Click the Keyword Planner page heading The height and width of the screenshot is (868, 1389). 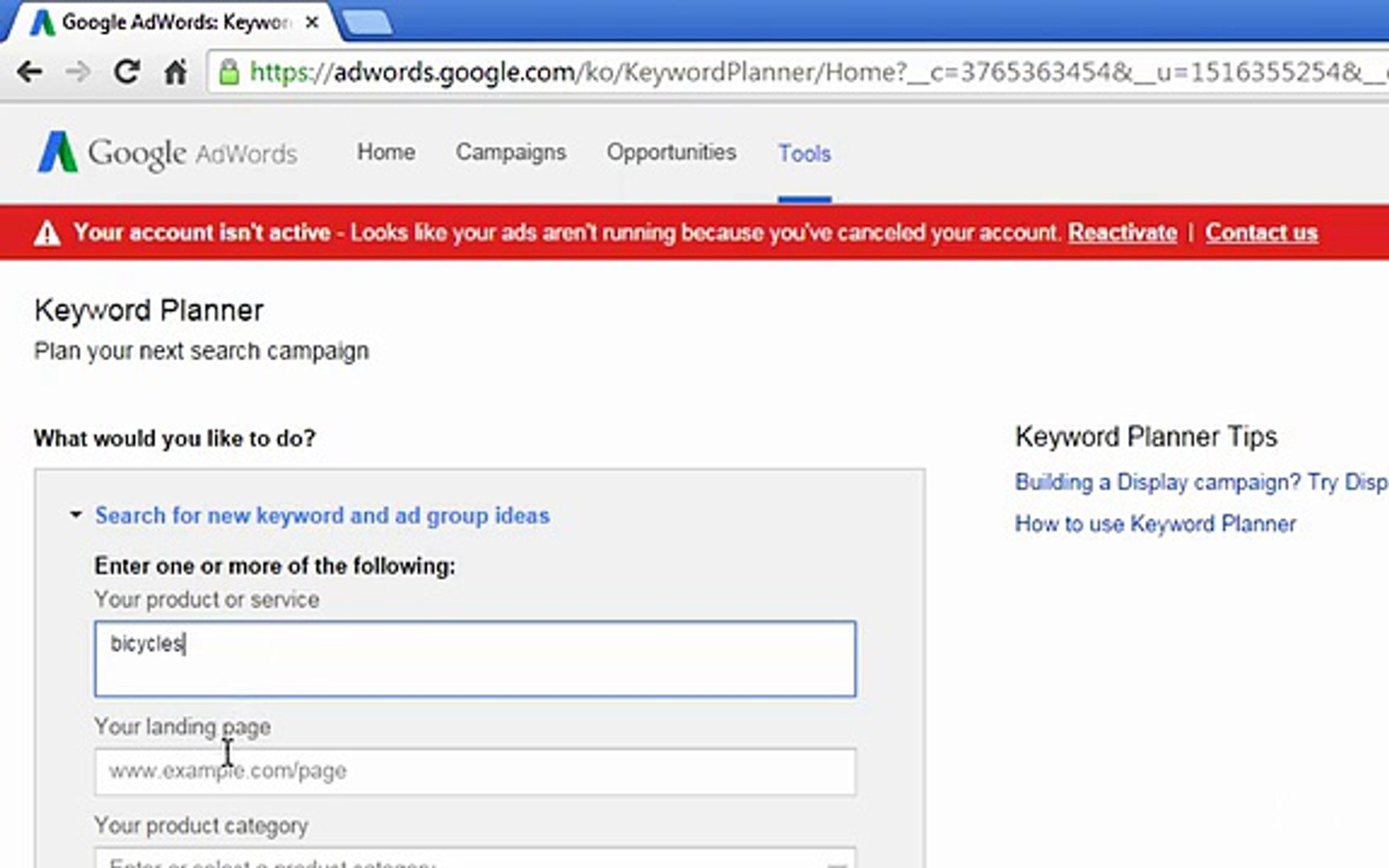click(x=149, y=310)
